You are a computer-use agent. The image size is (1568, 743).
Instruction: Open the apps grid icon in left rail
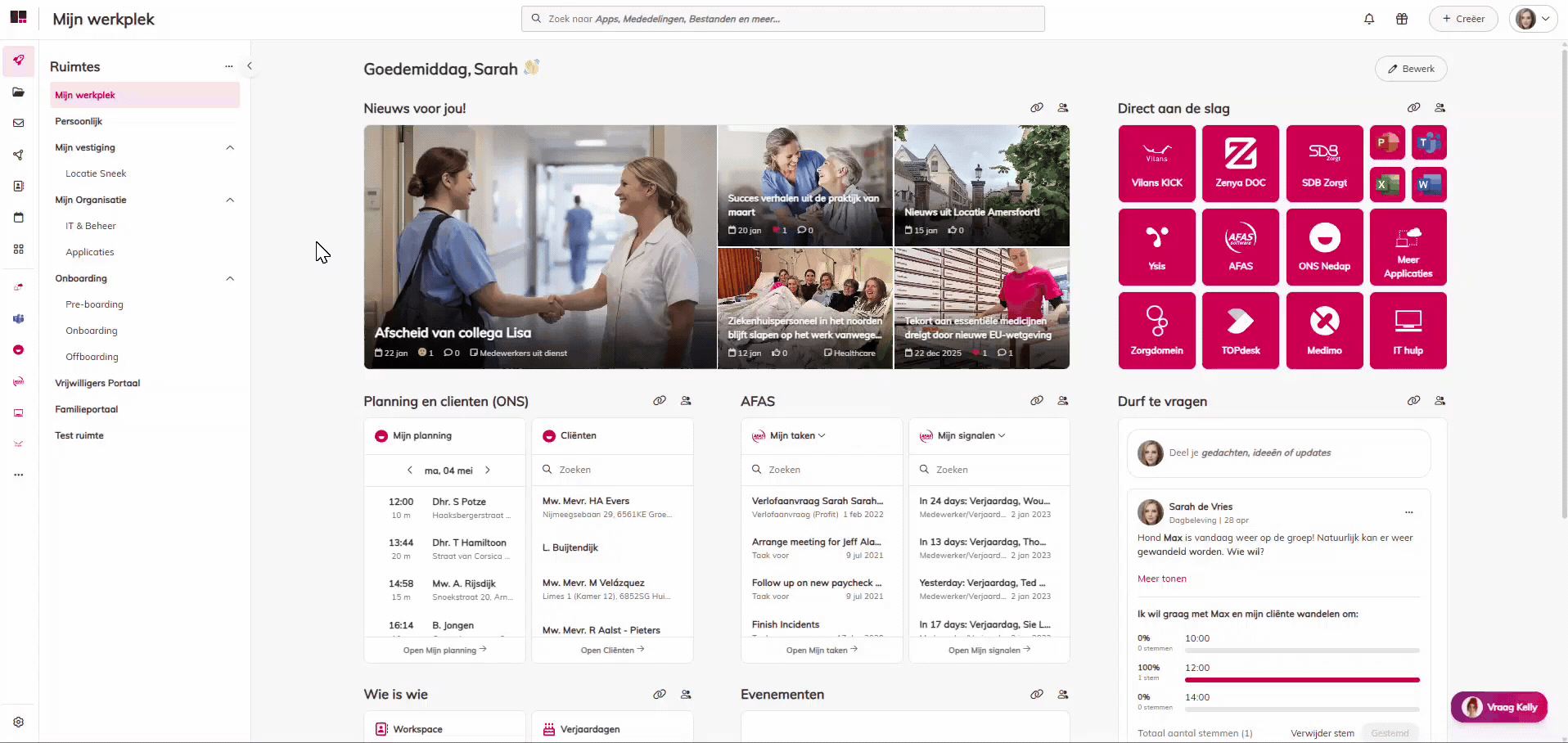click(19, 249)
